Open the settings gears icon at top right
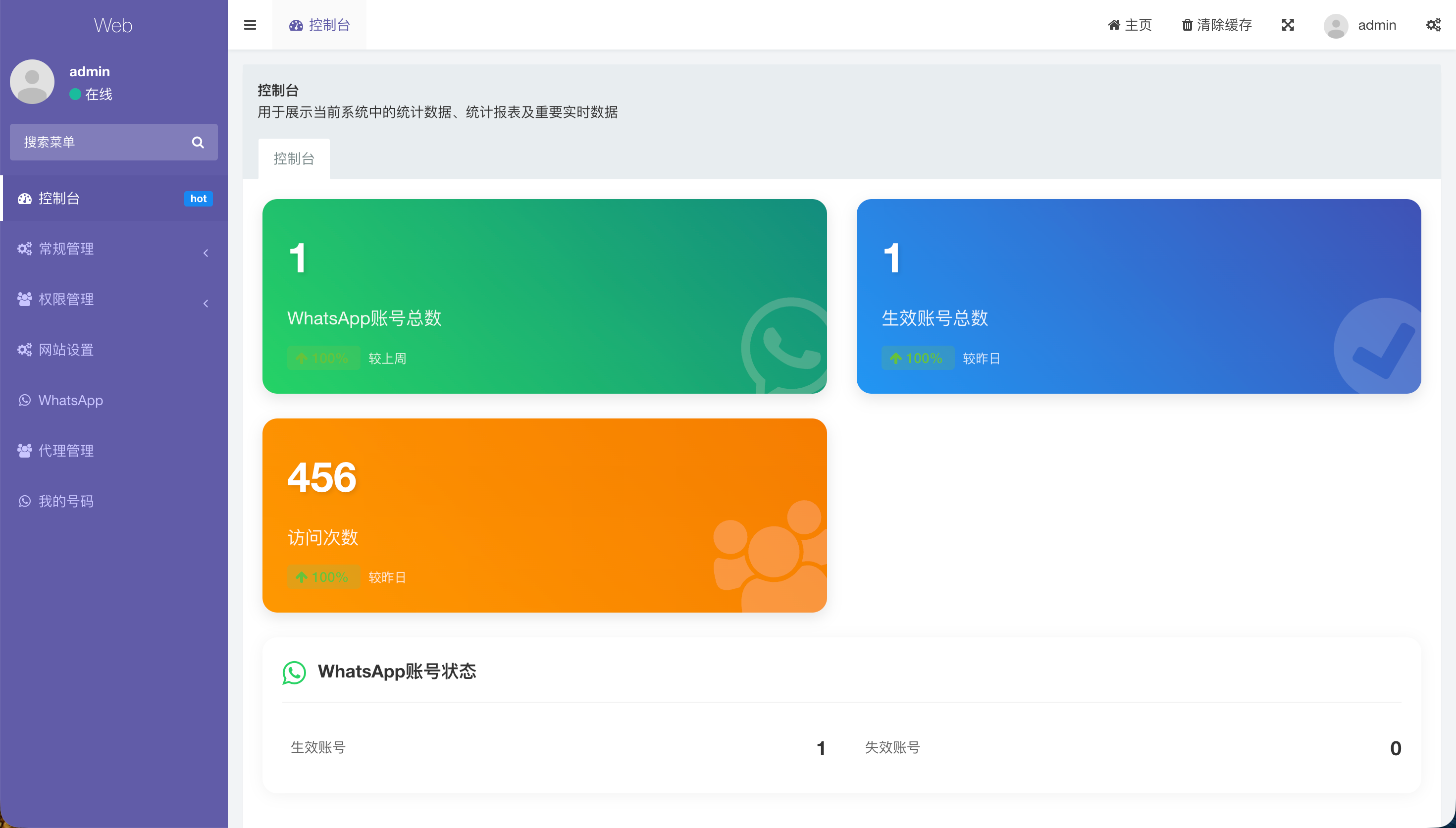Viewport: 1456px width, 828px height. click(1433, 25)
